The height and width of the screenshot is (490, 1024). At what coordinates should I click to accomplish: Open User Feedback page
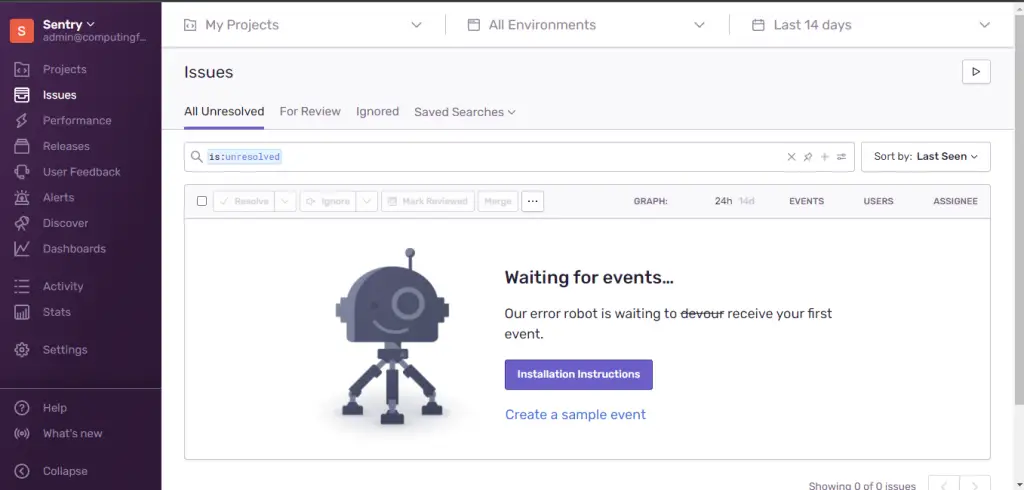pyautogui.click(x=82, y=172)
